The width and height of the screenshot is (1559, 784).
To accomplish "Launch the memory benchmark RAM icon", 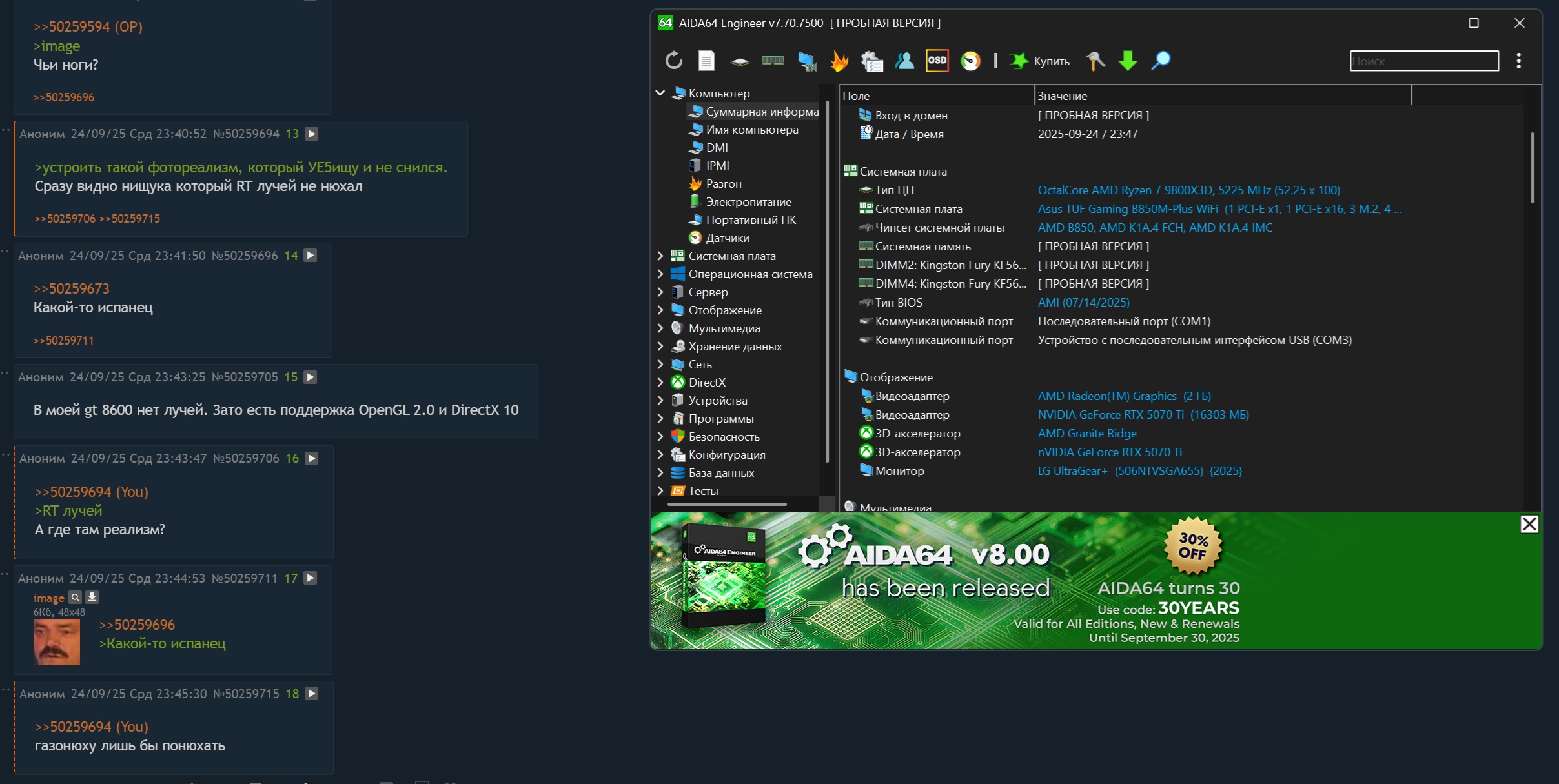I will [772, 61].
